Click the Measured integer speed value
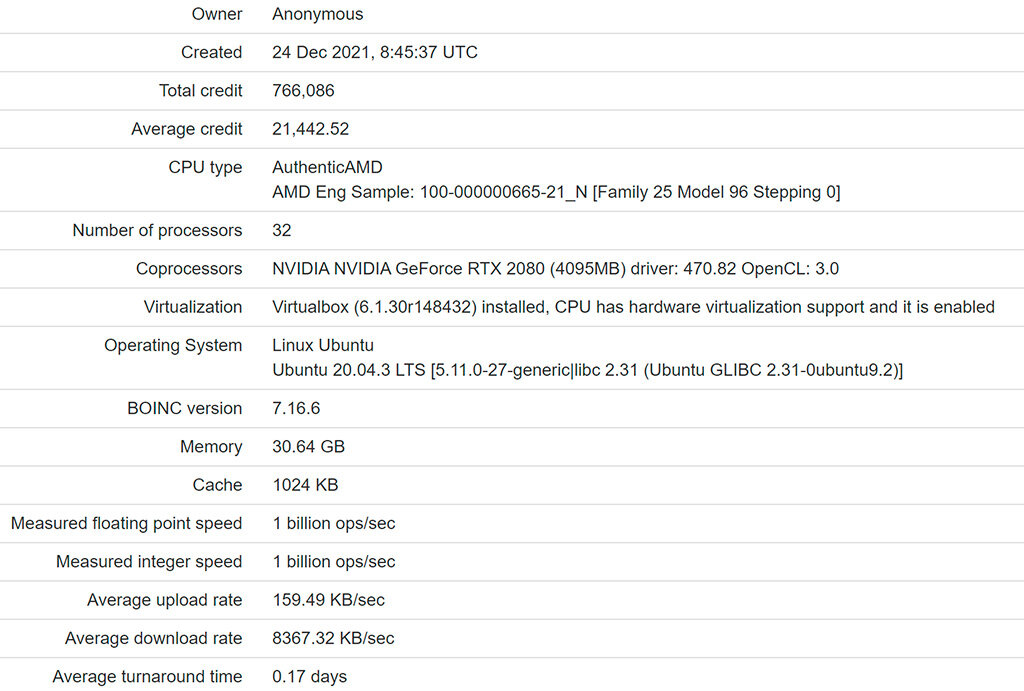Image resolution: width=1024 pixels, height=691 pixels. point(333,562)
